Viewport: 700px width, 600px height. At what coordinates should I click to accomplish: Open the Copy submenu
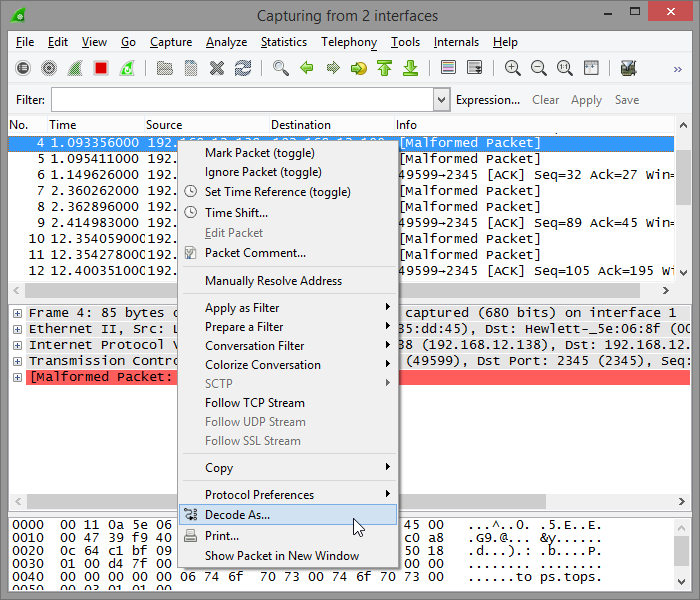point(288,467)
